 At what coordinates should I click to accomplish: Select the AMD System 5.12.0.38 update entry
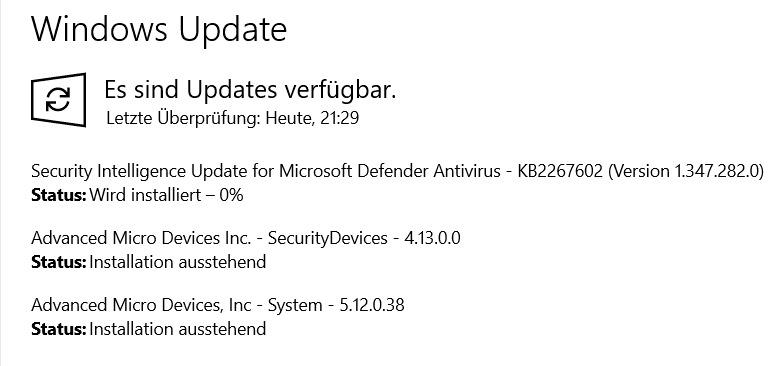218,305
